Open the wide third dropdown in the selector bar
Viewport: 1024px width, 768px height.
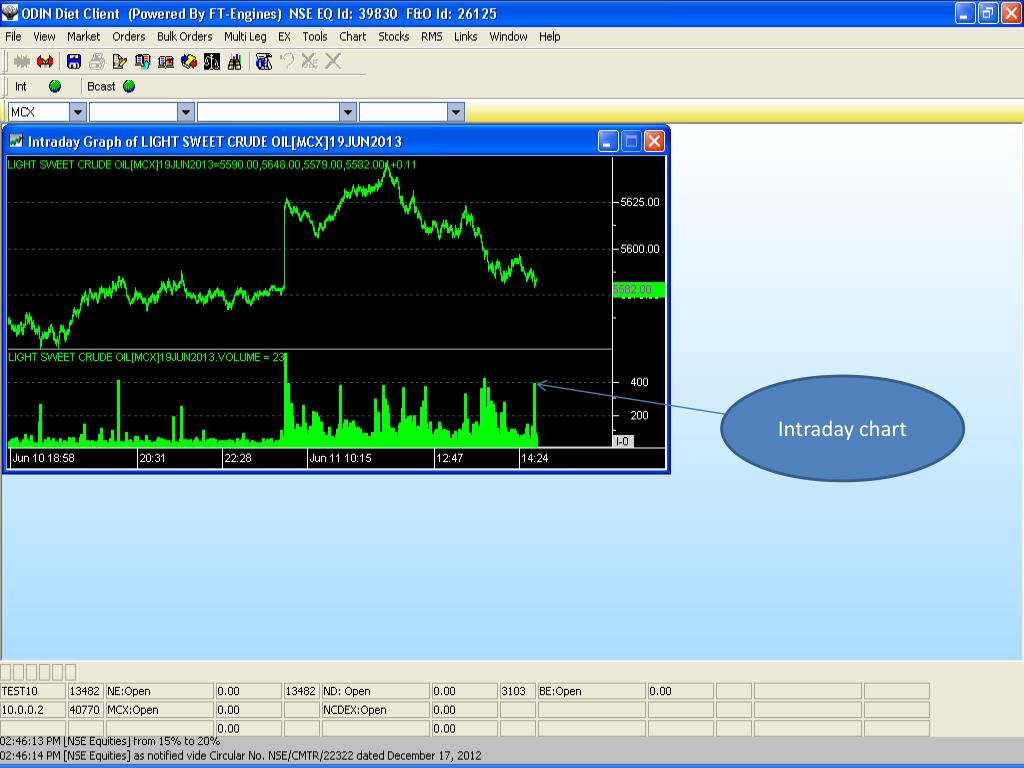coord(347,112)
